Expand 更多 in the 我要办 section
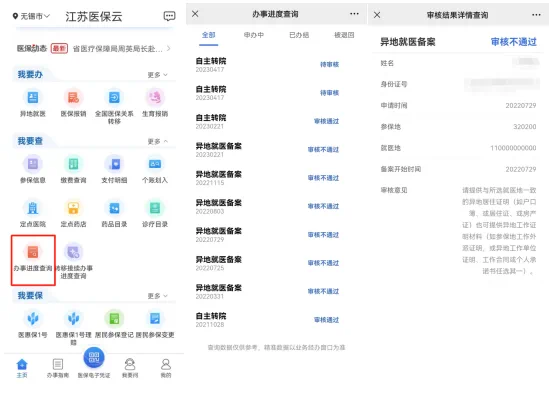This screenshot has width=549, height=396. [x=158, y=75]
